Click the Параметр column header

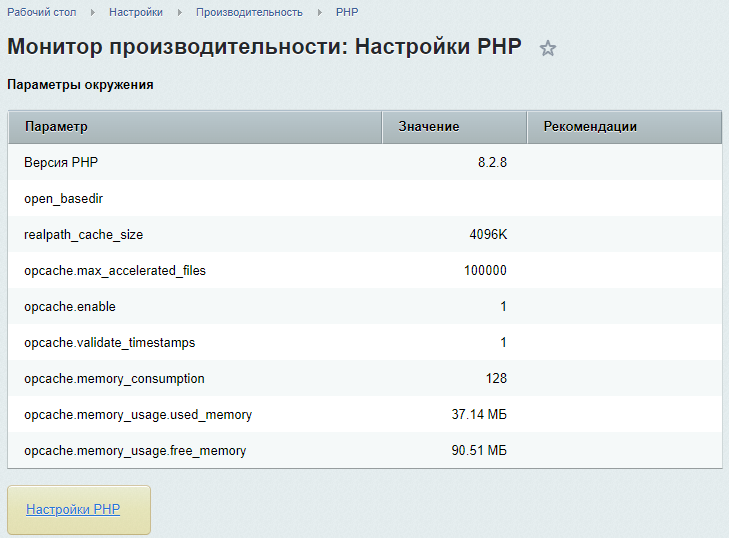click(56, 127)
